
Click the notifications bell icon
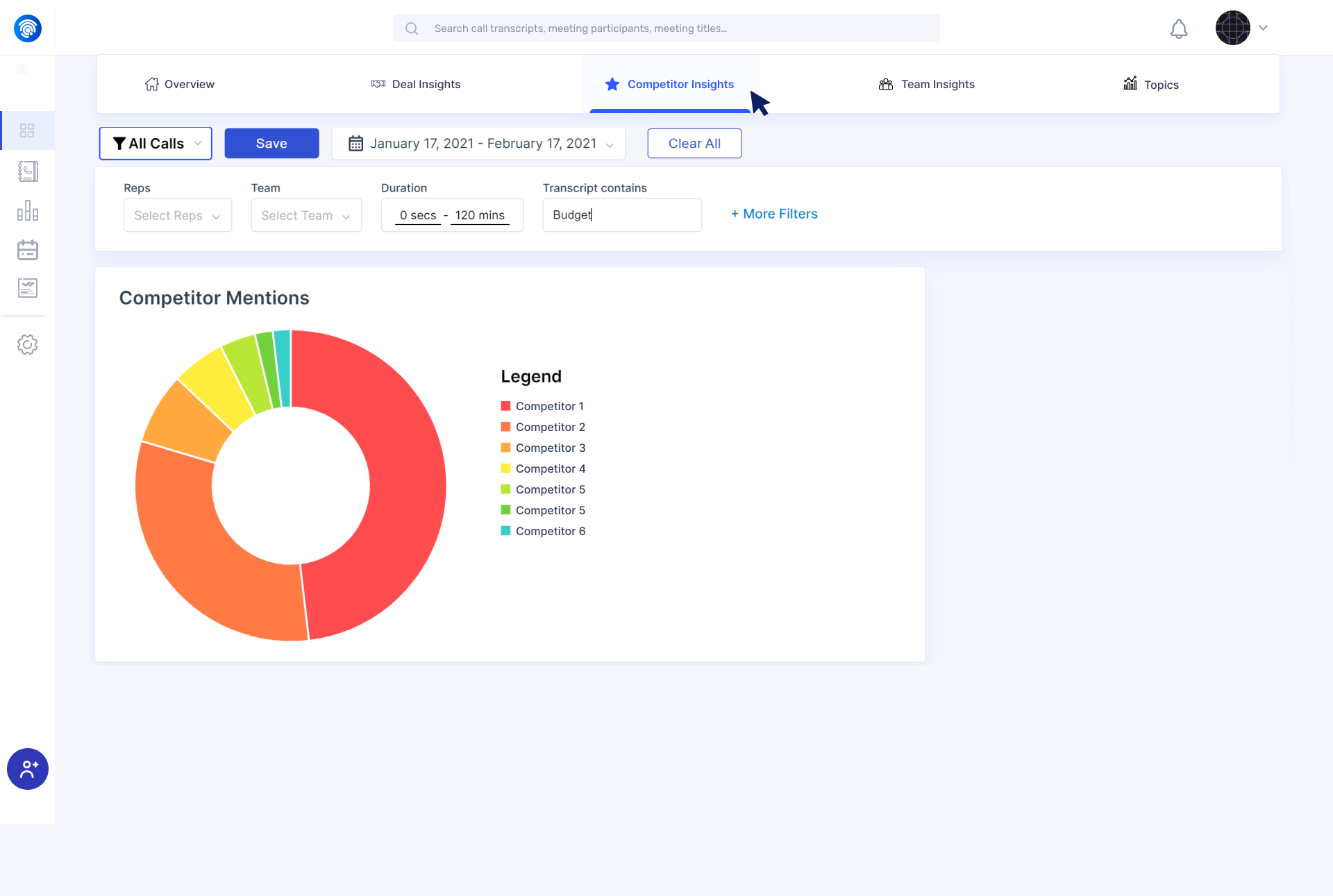(1178, 28)
